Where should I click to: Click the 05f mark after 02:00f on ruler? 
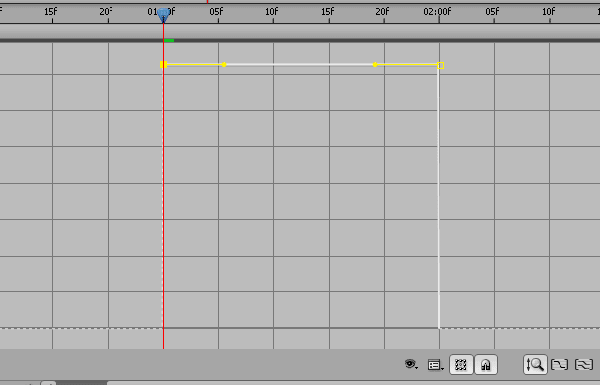point(492,12)
